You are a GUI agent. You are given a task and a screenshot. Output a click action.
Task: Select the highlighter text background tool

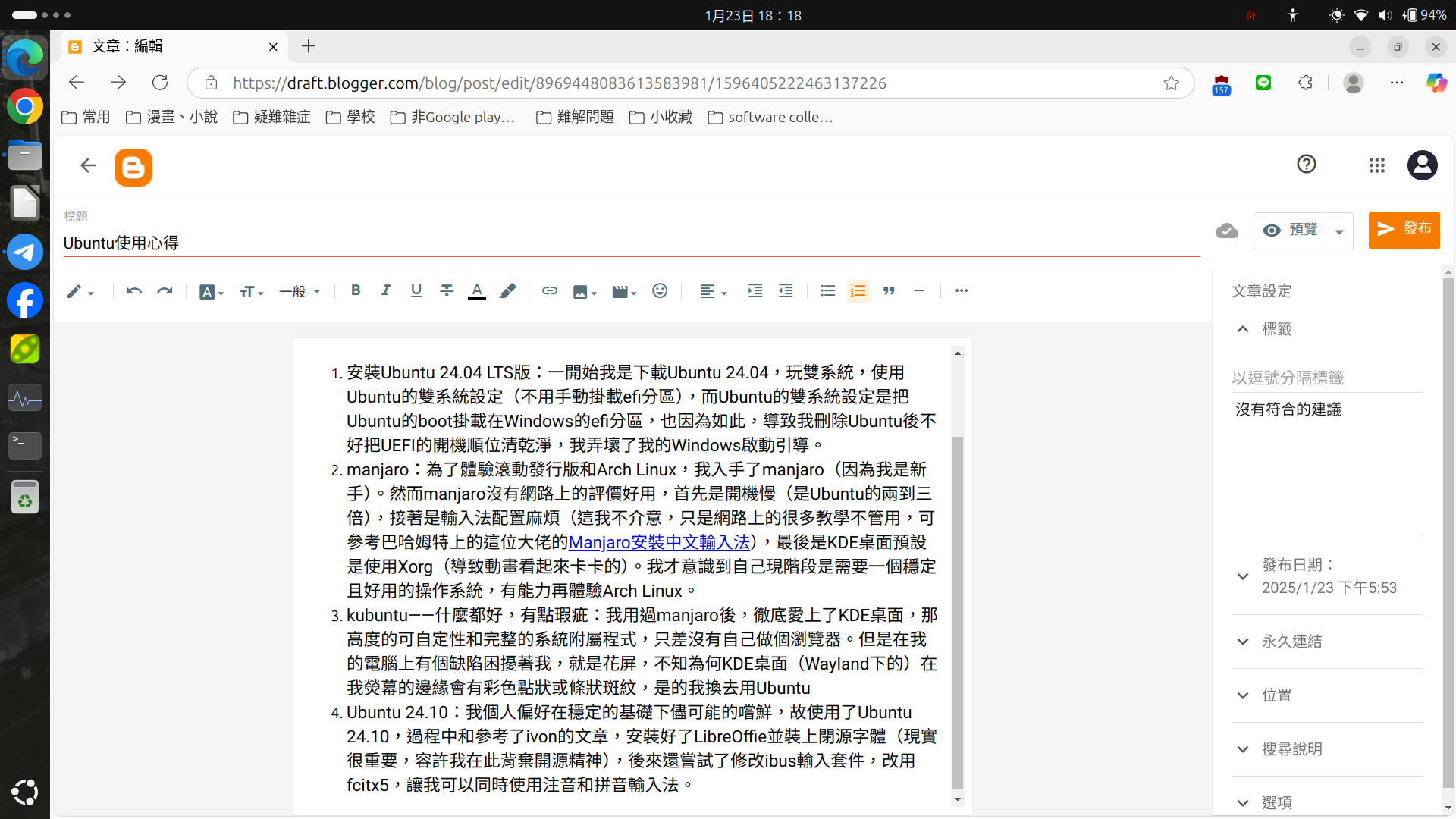click(x=508, y=290)
